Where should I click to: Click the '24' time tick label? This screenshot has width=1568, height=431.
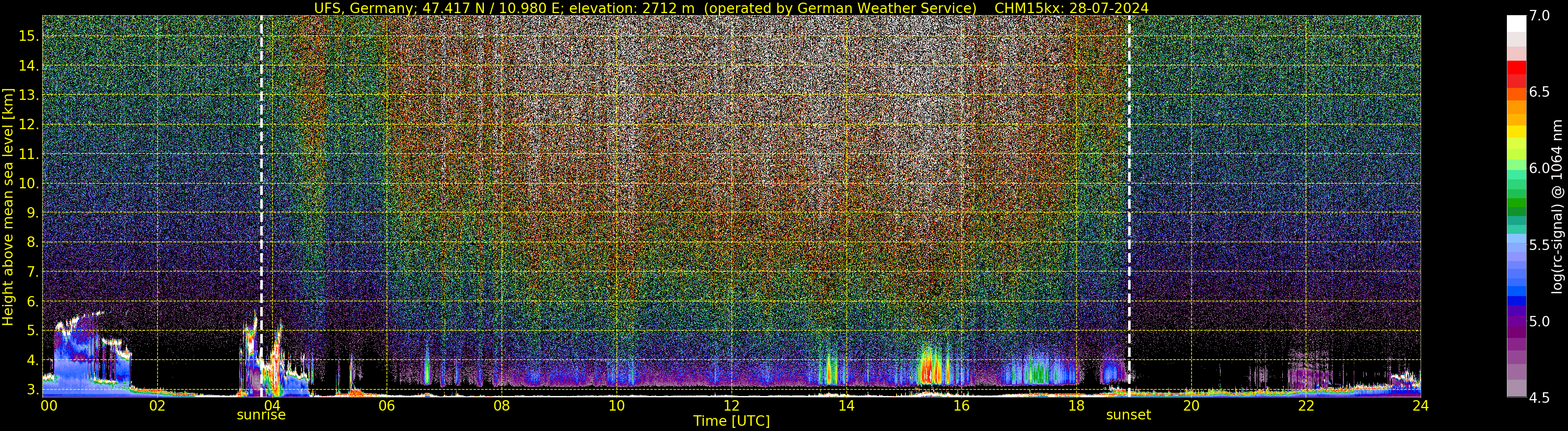pyautogui.click(x=1421, y=405)
